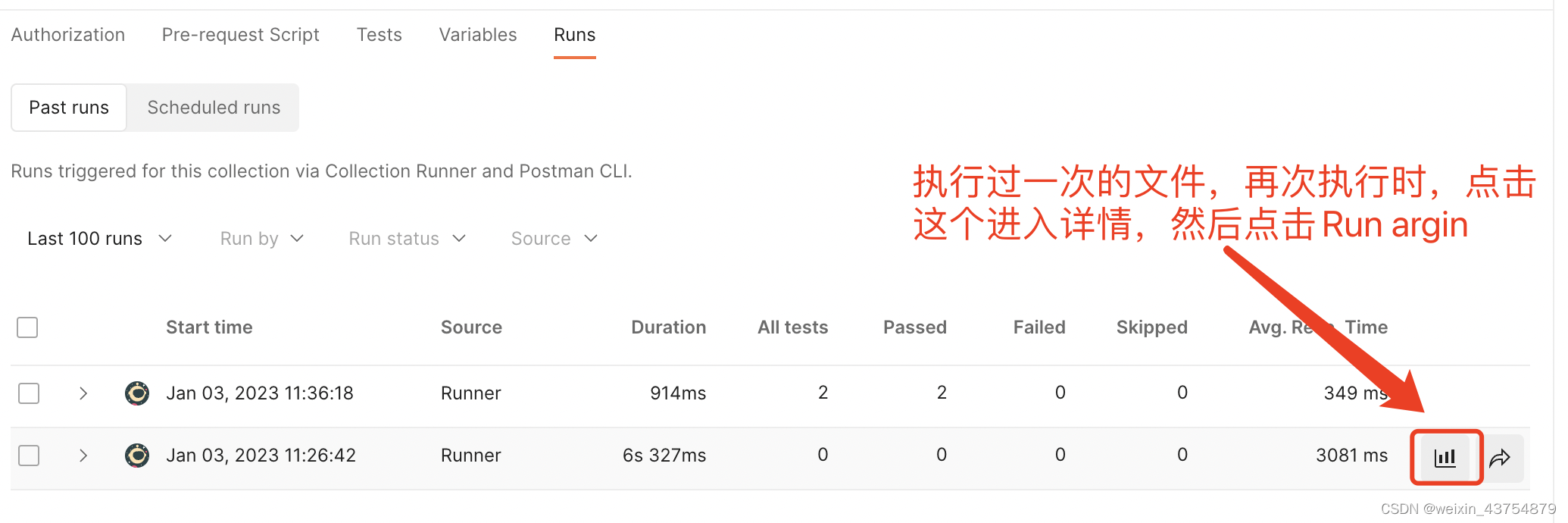Tick the select-all runs checkbox in the header

(x=27, y=327)
